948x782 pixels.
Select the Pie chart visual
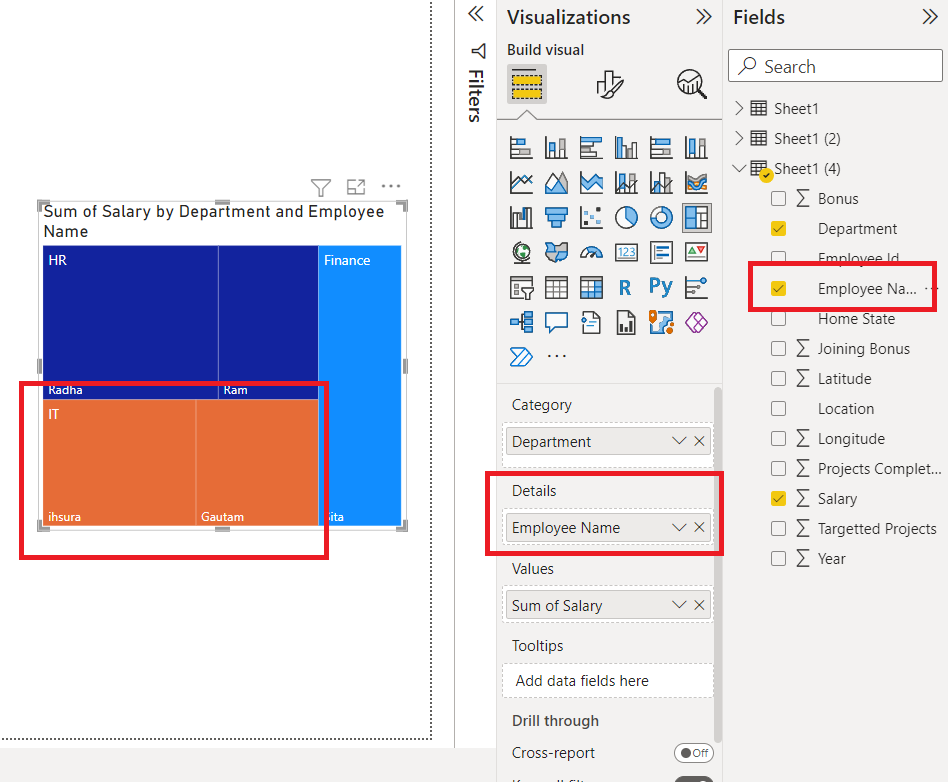pyautogui.click(x=626, y=218)
